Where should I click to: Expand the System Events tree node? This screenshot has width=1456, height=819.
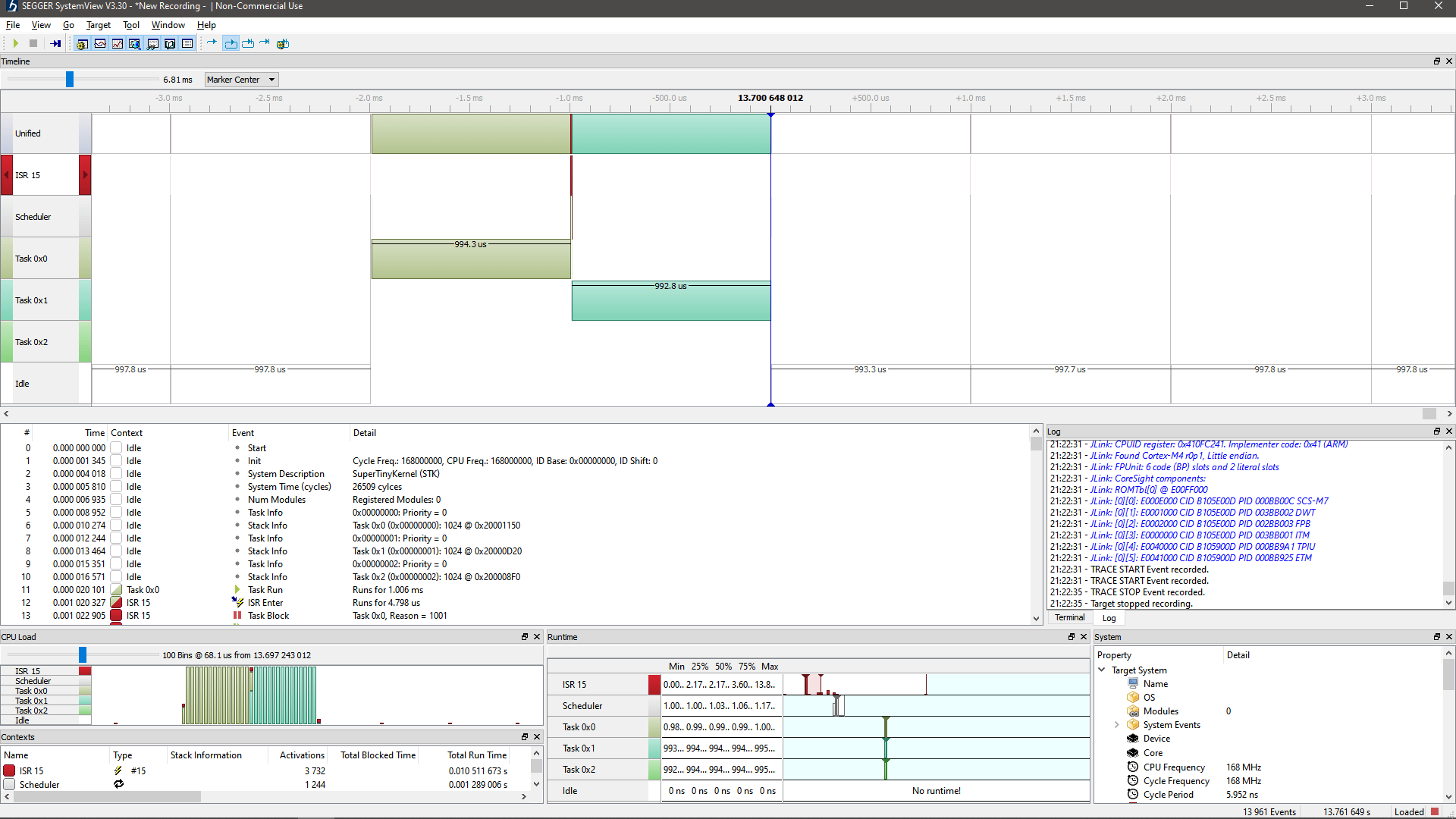point(1116,725)
